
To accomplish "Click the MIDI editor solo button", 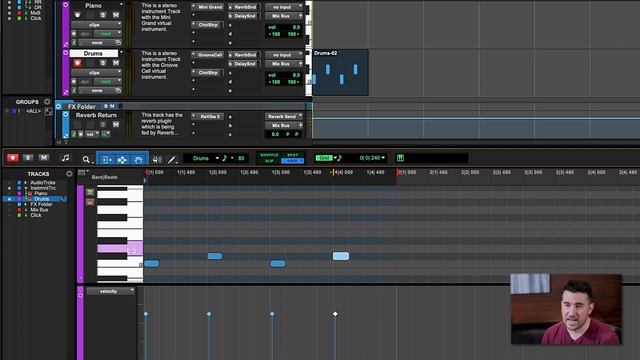I will pyautogui.click(x=28, y=158).
